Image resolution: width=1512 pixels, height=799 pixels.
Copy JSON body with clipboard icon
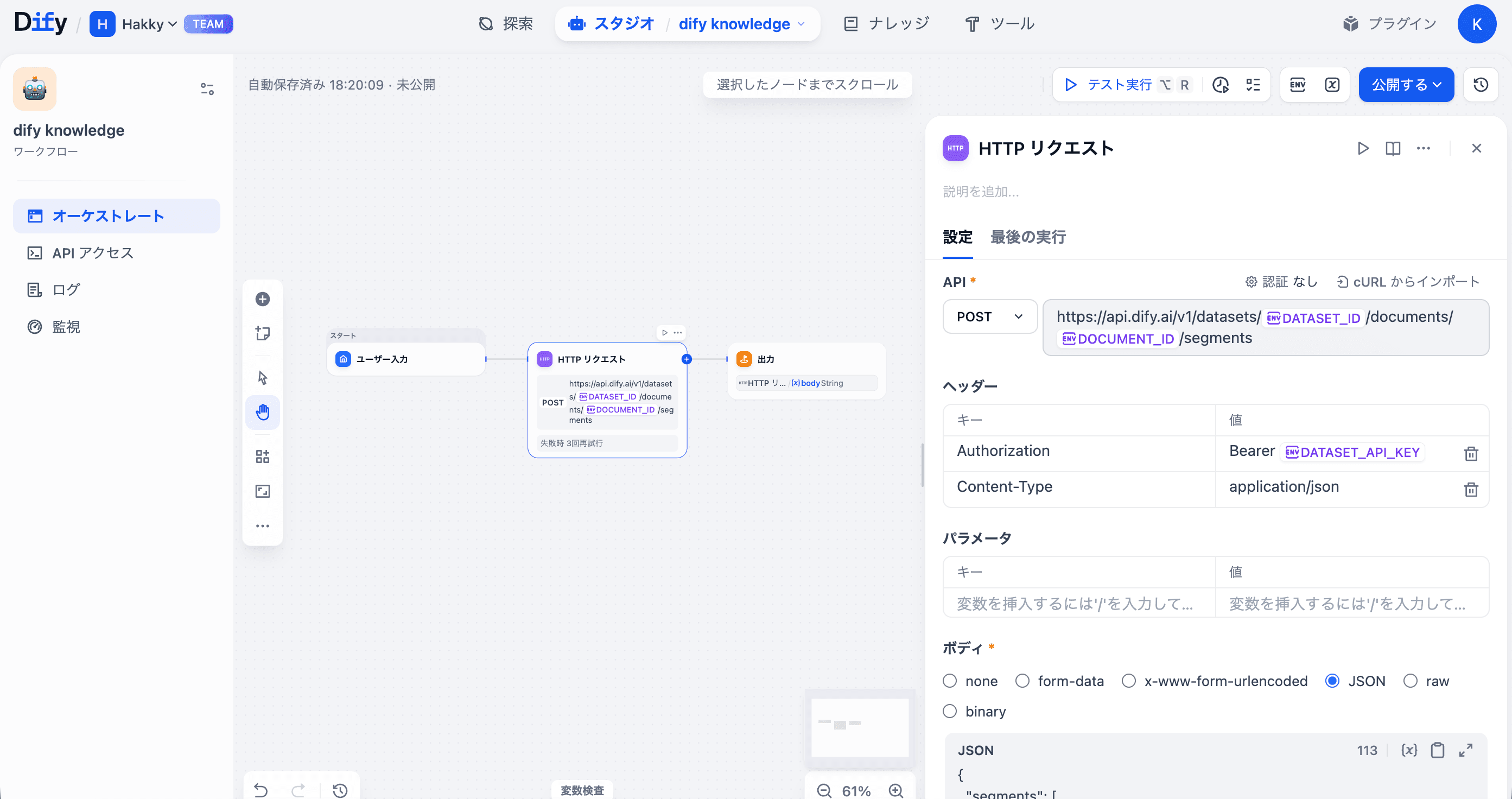tap(1438, 750)
